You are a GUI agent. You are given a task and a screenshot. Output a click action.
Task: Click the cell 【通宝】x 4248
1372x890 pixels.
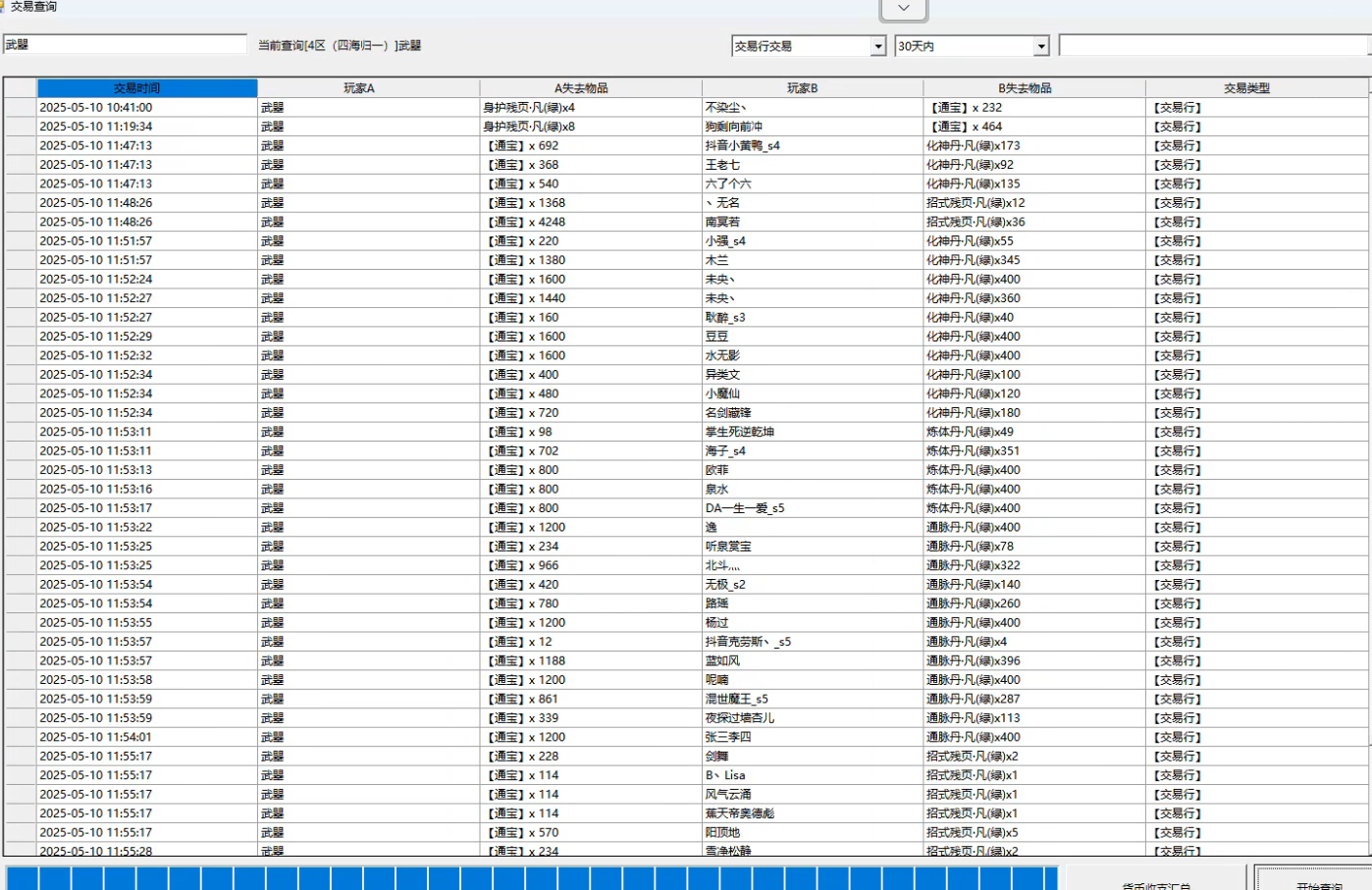click(x=591, y=222)
